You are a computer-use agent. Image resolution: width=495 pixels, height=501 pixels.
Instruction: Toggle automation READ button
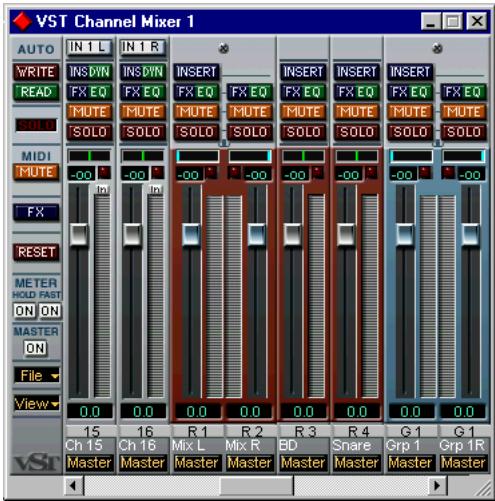point(36,92)
